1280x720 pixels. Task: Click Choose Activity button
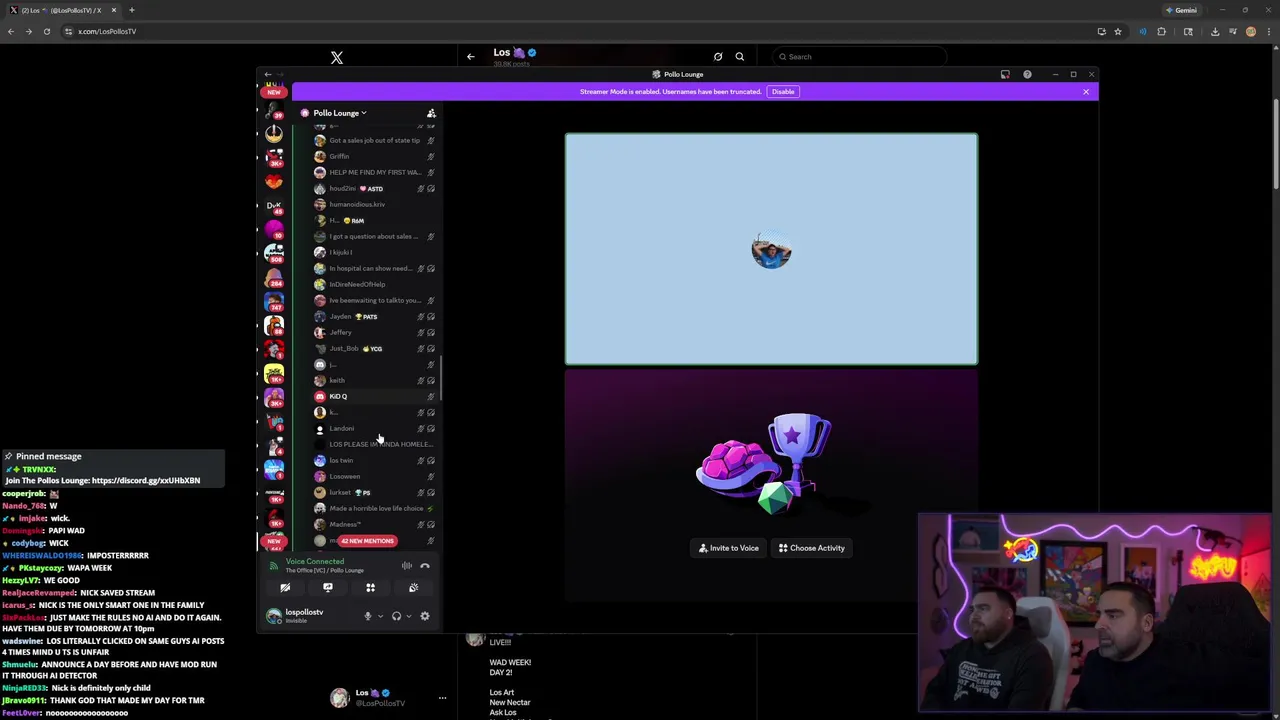coord(812,548)
